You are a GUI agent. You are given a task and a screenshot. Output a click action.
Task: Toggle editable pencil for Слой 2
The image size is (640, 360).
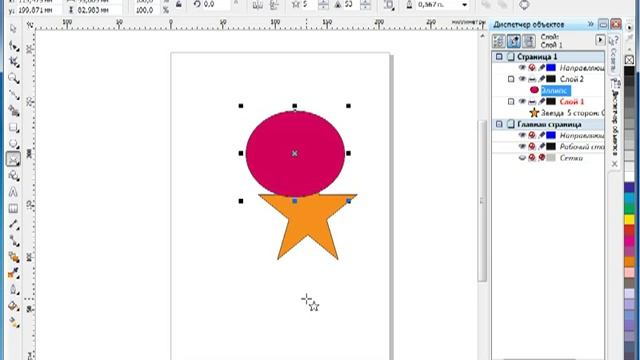[x=542, y=79]
